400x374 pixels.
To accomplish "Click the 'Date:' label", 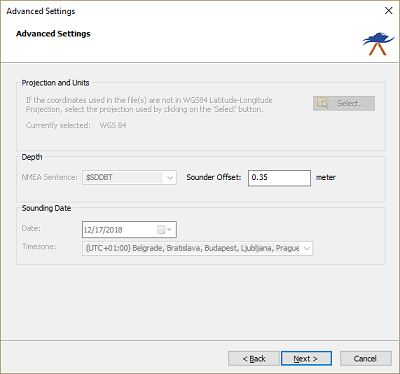I will click(31, 228).
